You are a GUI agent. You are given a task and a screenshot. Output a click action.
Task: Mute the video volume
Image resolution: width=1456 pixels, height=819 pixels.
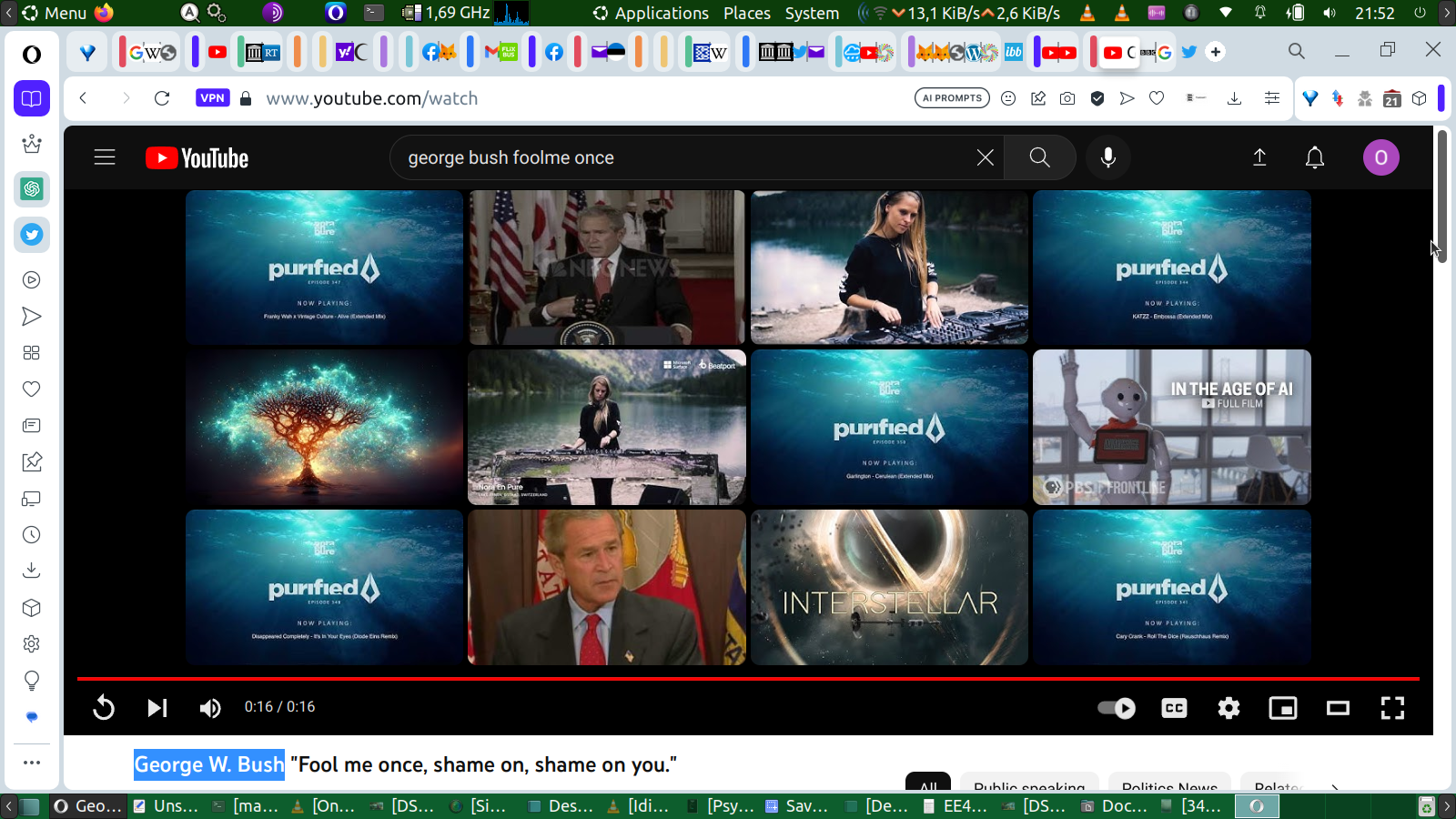[210, 707]
